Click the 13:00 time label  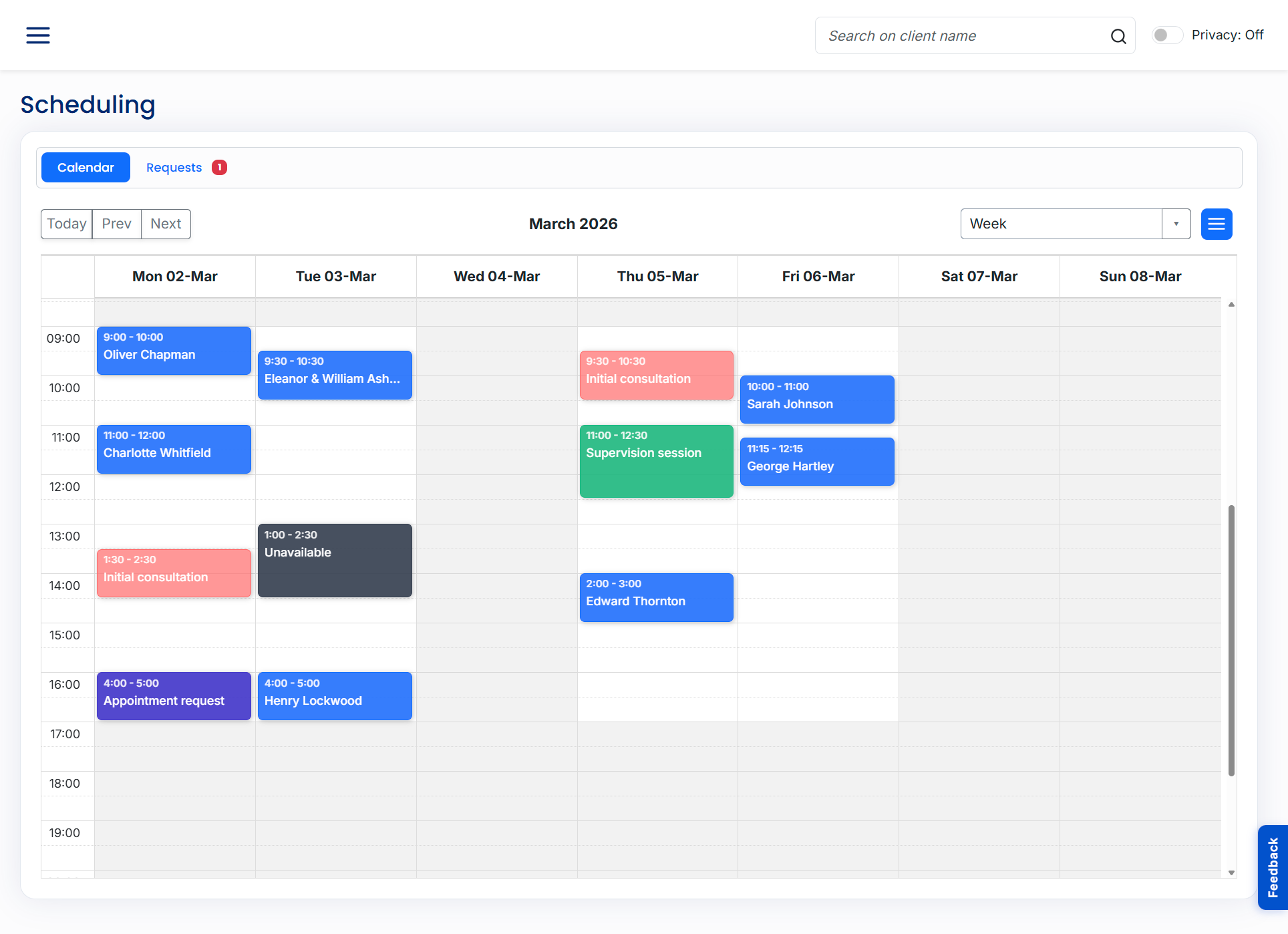64,536
